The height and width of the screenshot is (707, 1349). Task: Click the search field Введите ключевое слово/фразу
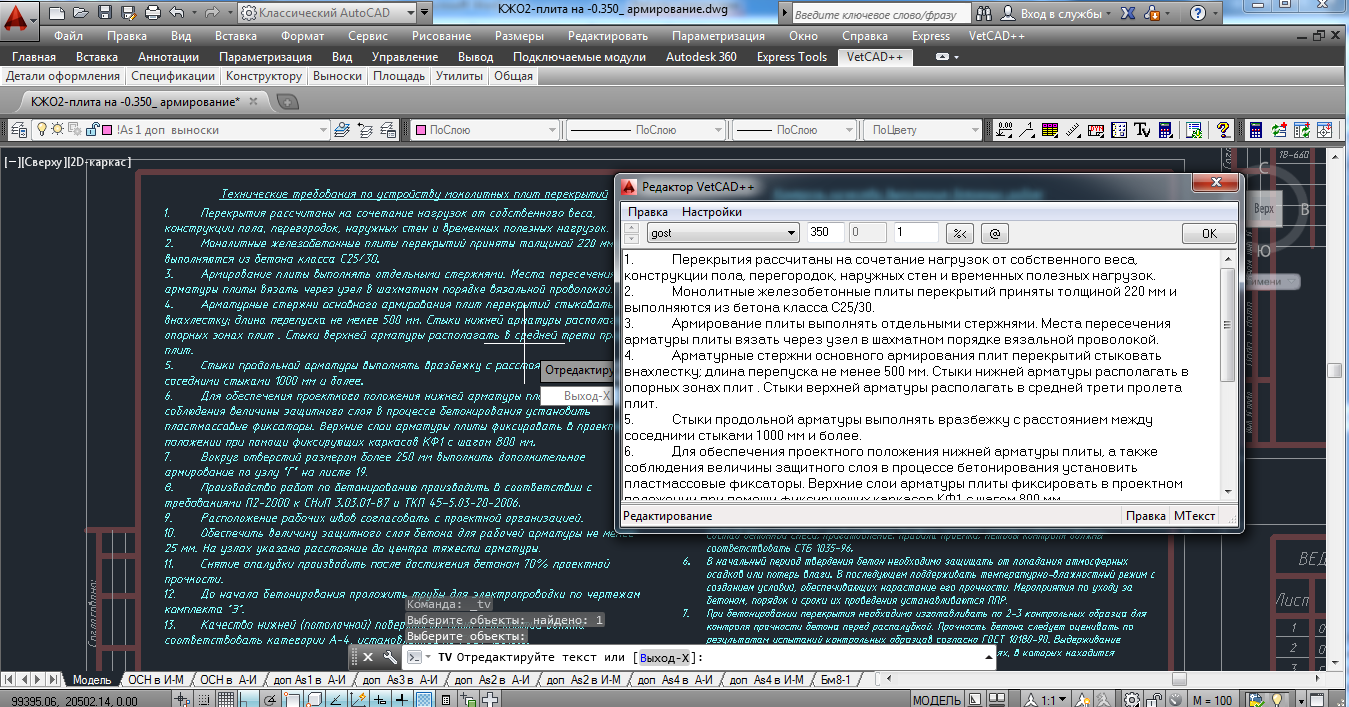880,14
